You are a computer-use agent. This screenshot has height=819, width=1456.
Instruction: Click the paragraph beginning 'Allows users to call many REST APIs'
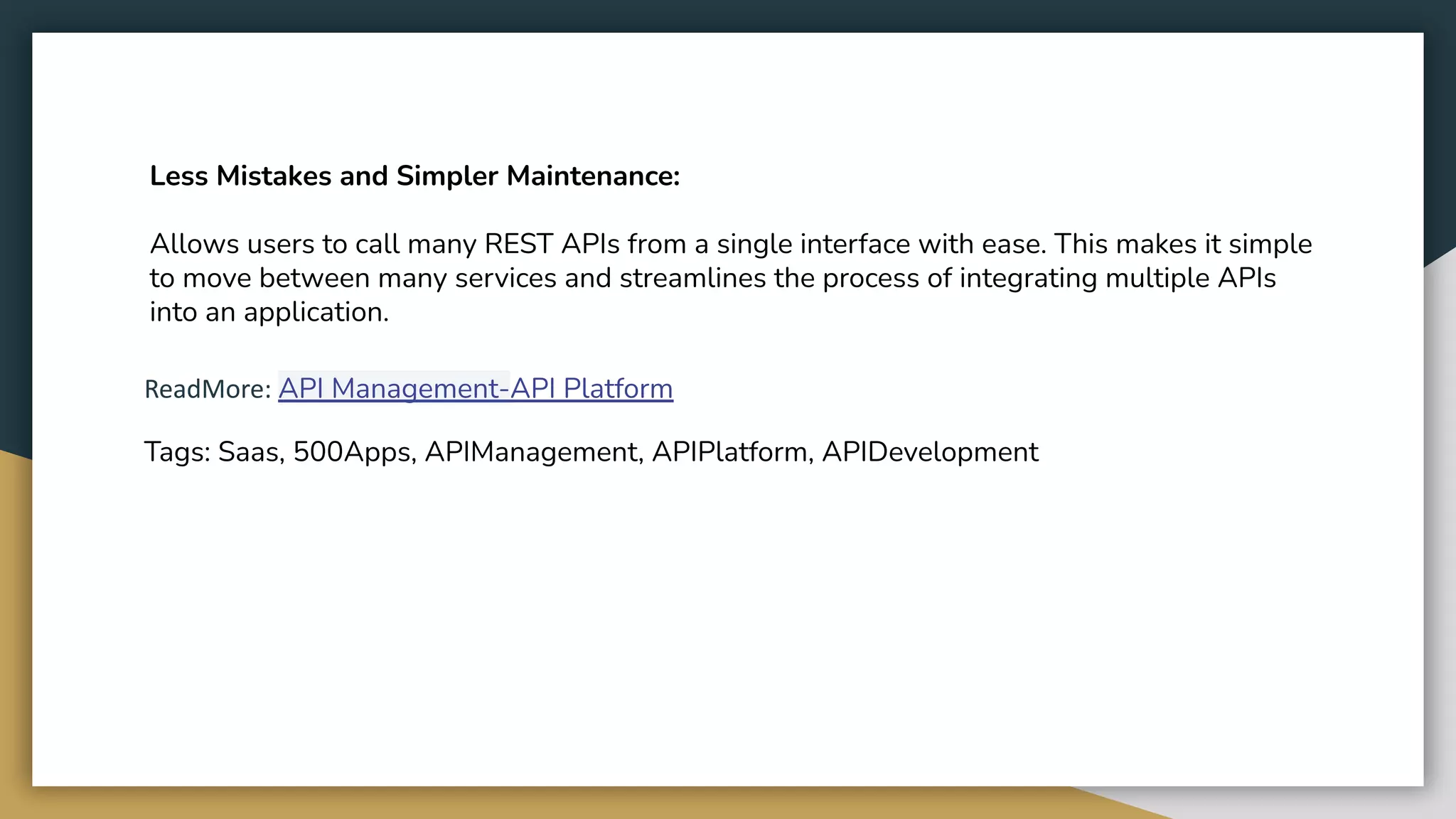tap(731, 278)
